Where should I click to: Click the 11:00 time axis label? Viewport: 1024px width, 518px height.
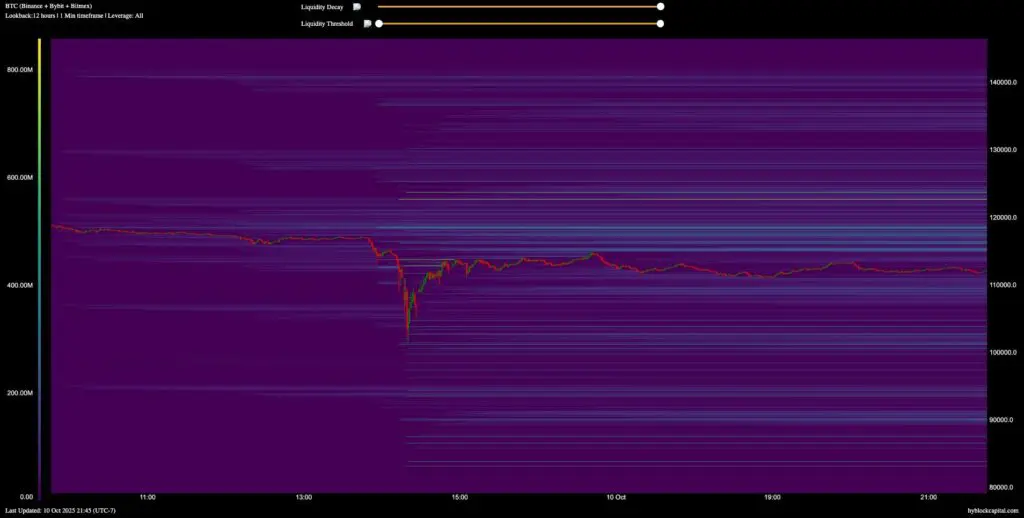(147, 496)
